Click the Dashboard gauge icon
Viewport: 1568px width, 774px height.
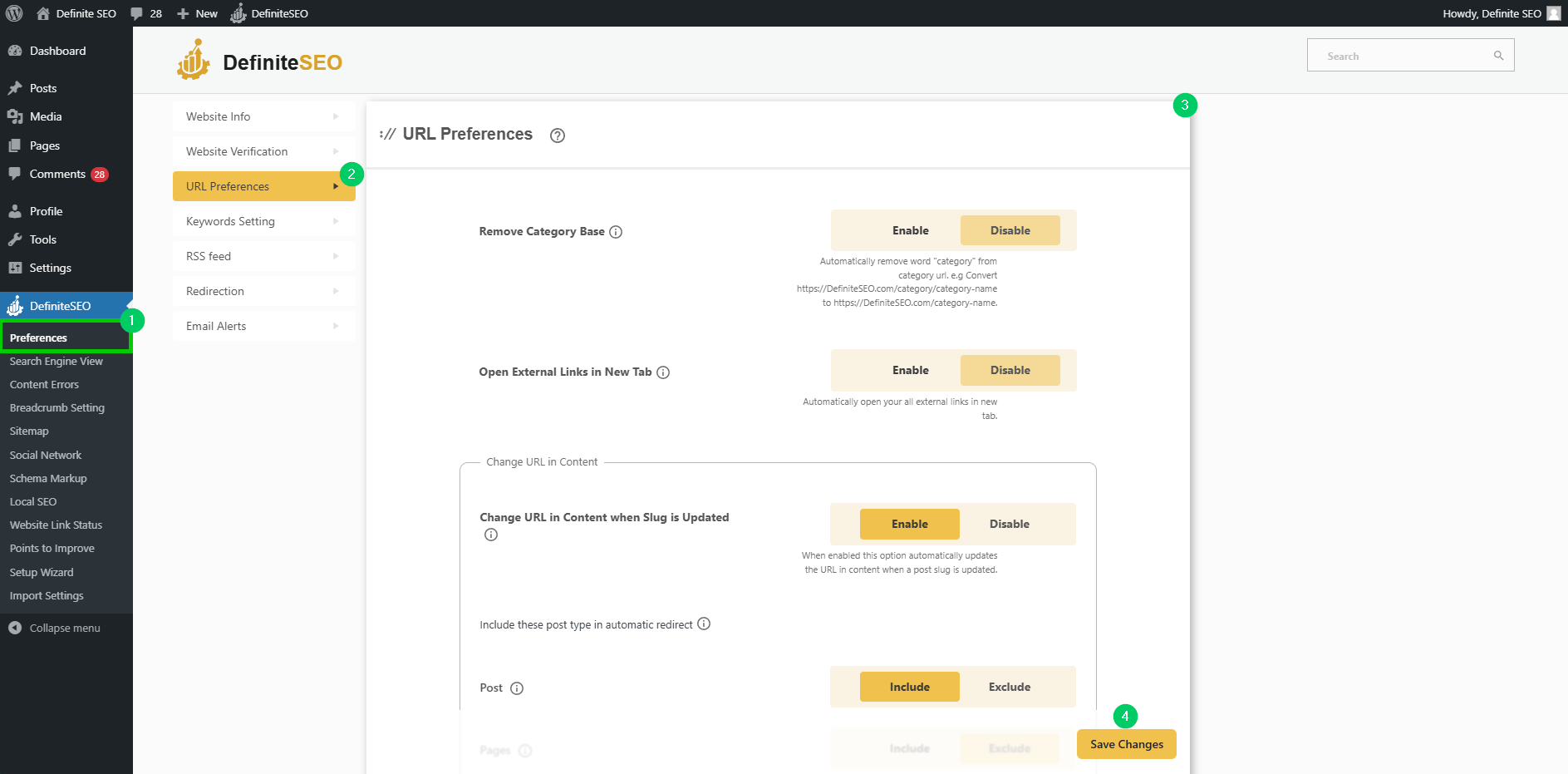[15, 51]
